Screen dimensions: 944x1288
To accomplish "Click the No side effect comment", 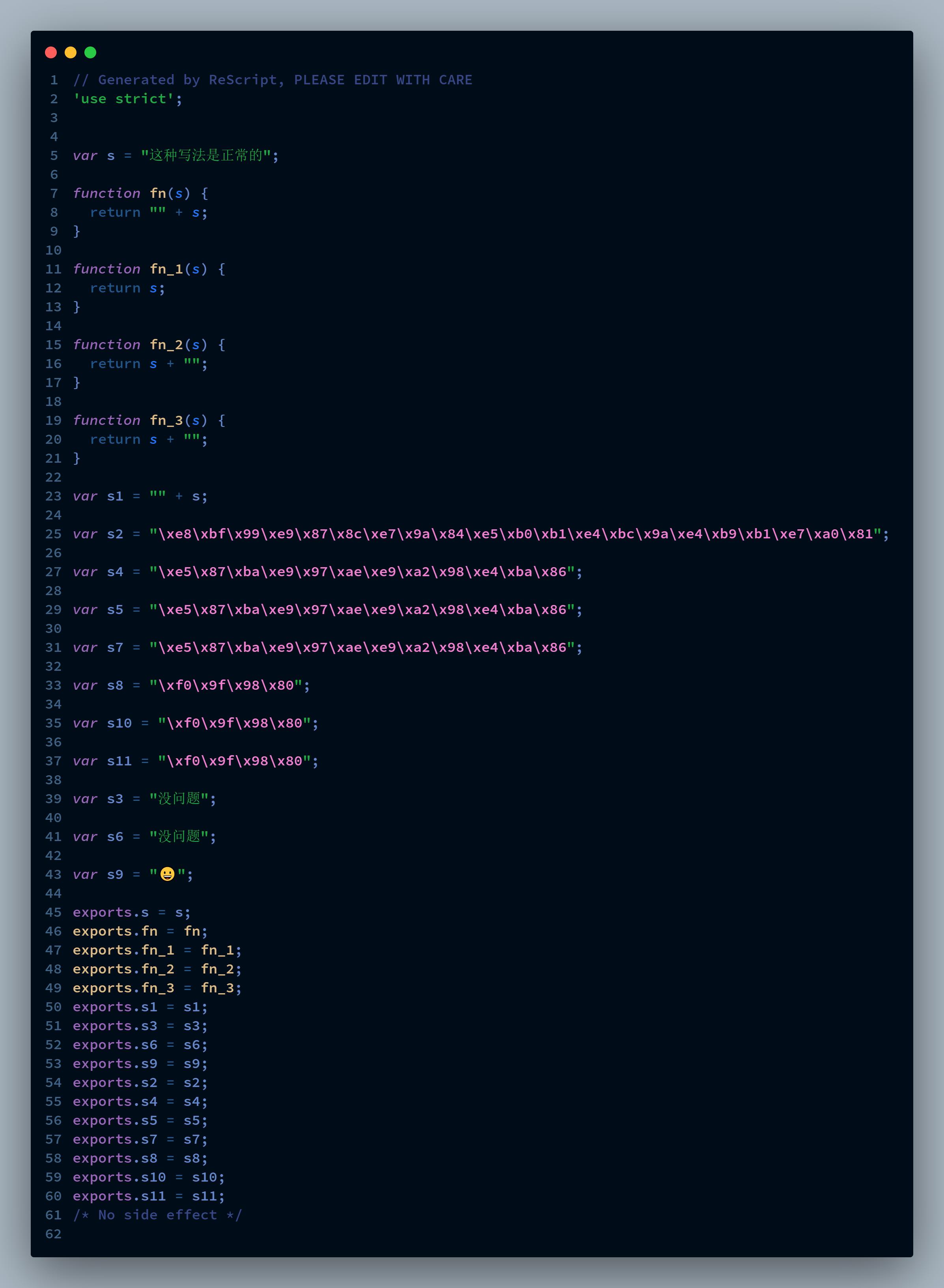I will pos(157,1215).
